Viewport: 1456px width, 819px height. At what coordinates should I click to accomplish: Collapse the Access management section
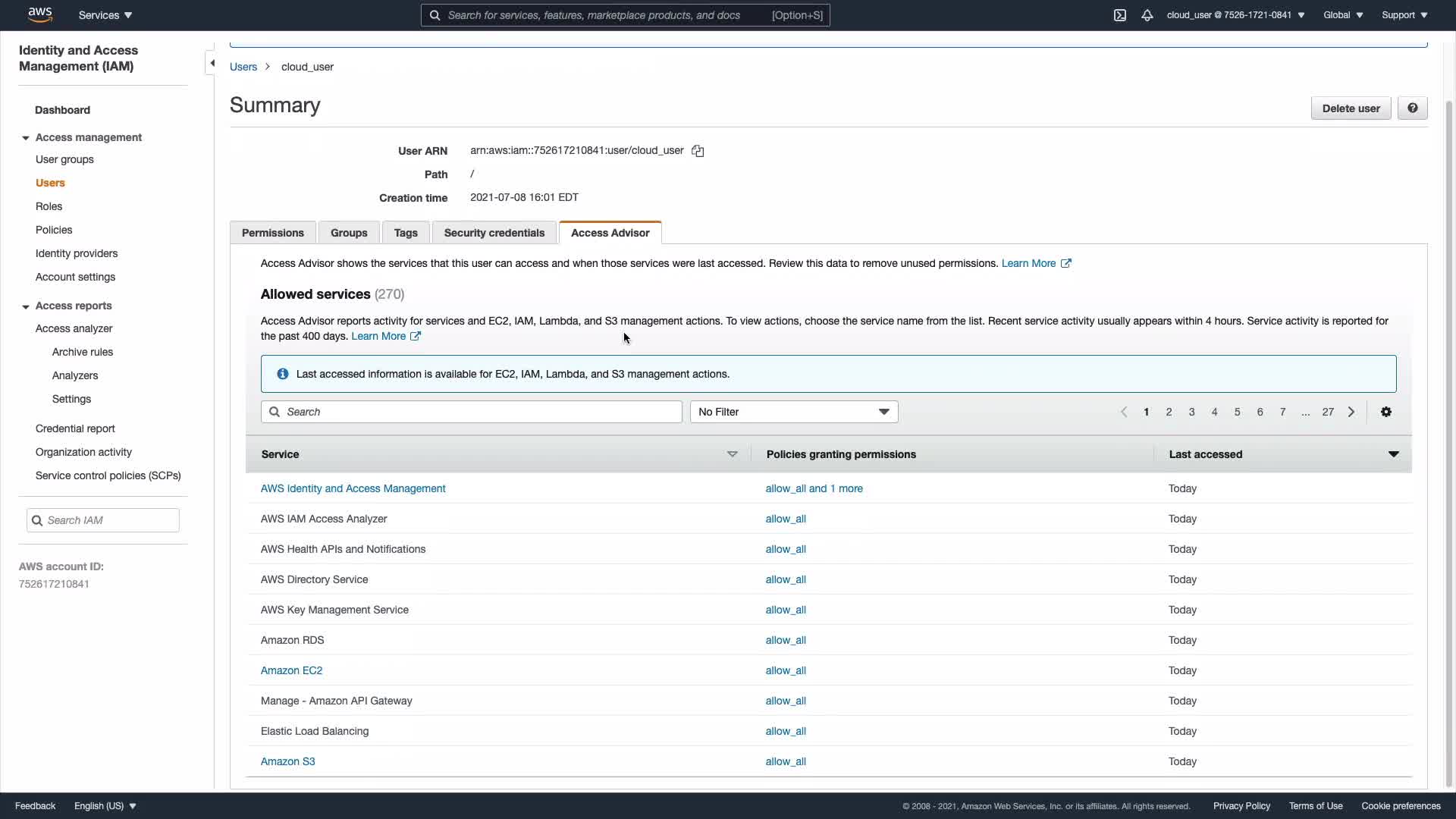coord(26,138)
